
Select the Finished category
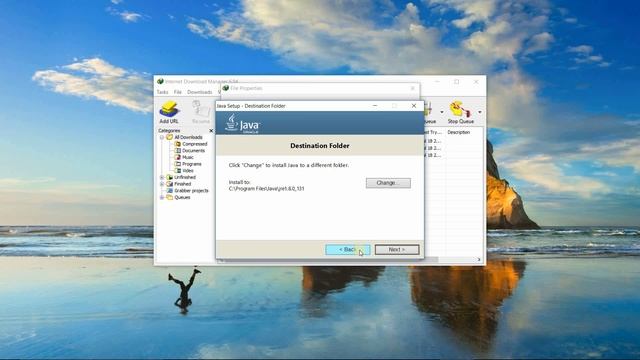[x=182, y=184]
